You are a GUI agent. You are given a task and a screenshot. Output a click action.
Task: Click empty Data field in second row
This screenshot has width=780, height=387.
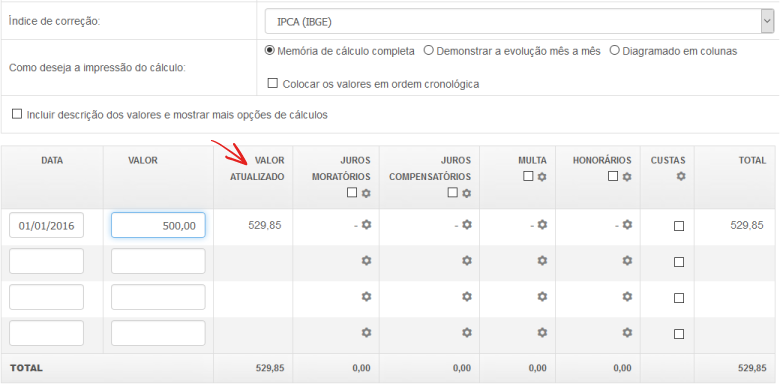[x=46, y=261]
